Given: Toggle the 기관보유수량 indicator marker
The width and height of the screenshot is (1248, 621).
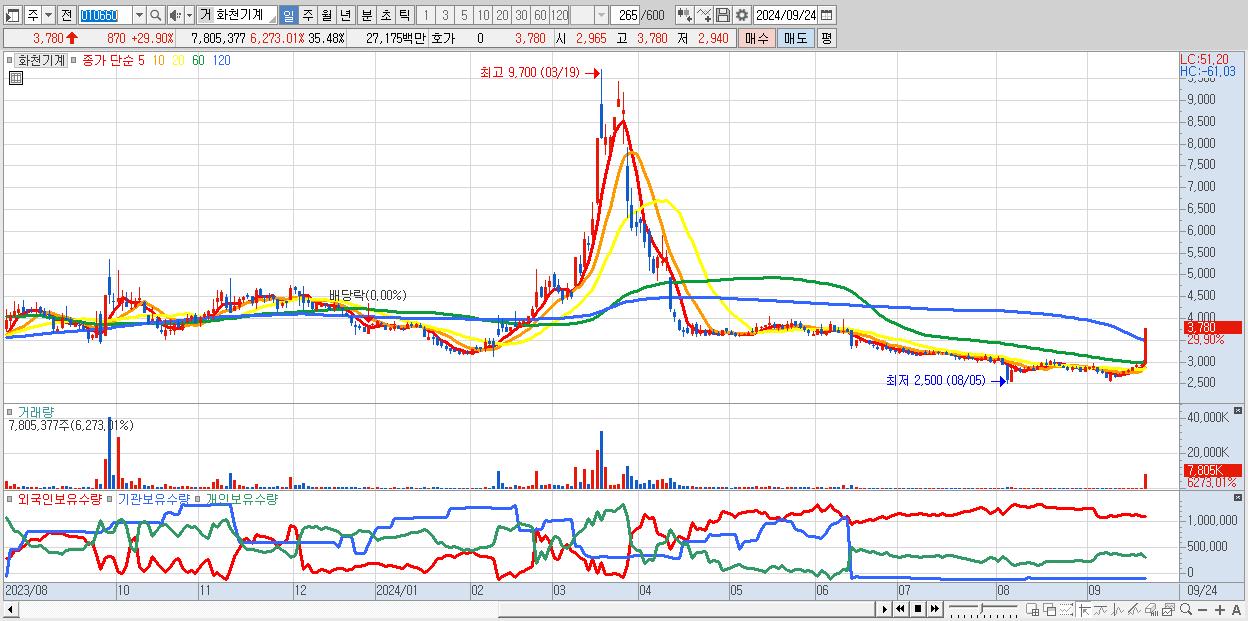Looking at the screenshot, I should pos(110,498).
